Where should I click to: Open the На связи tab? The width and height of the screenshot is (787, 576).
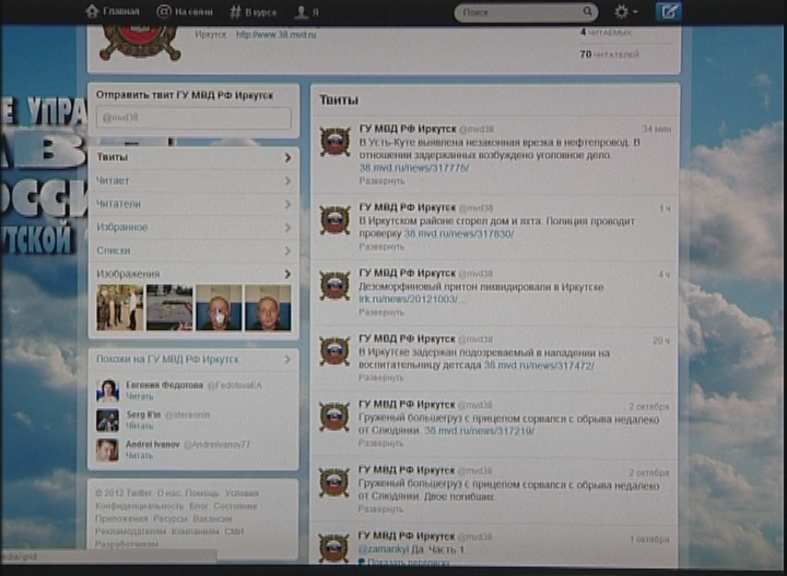tap(184, 12)
